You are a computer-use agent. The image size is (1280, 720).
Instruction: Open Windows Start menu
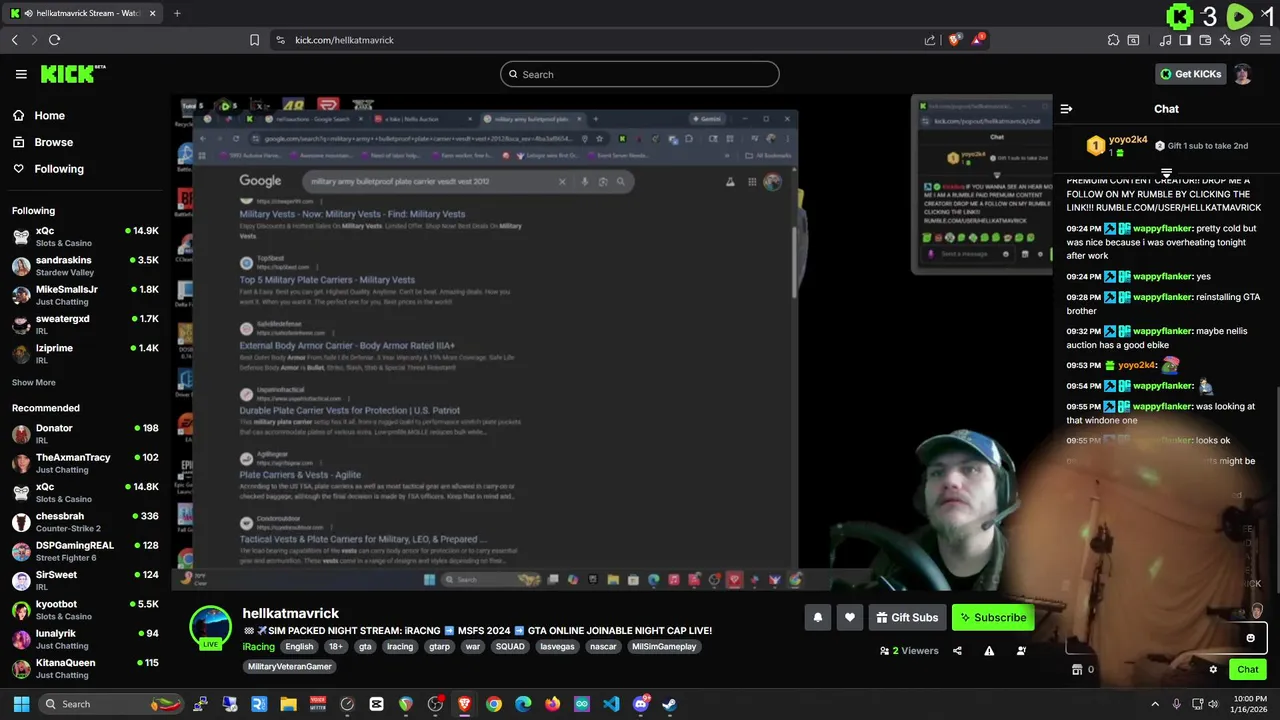tap(21, 704)
